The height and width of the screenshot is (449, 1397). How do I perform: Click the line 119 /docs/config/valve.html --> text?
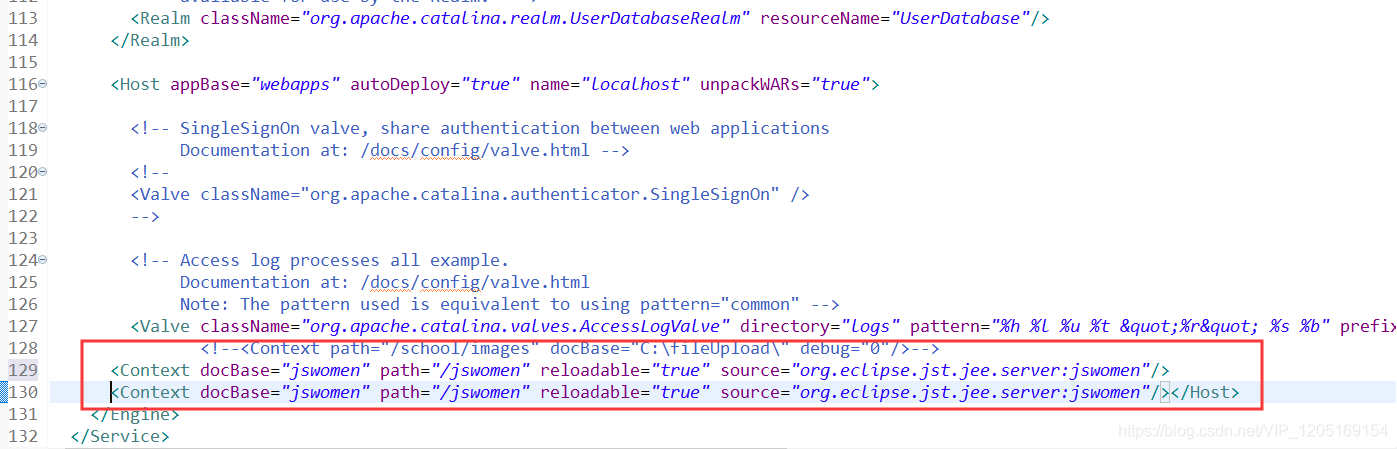click(x=495, y=151)
